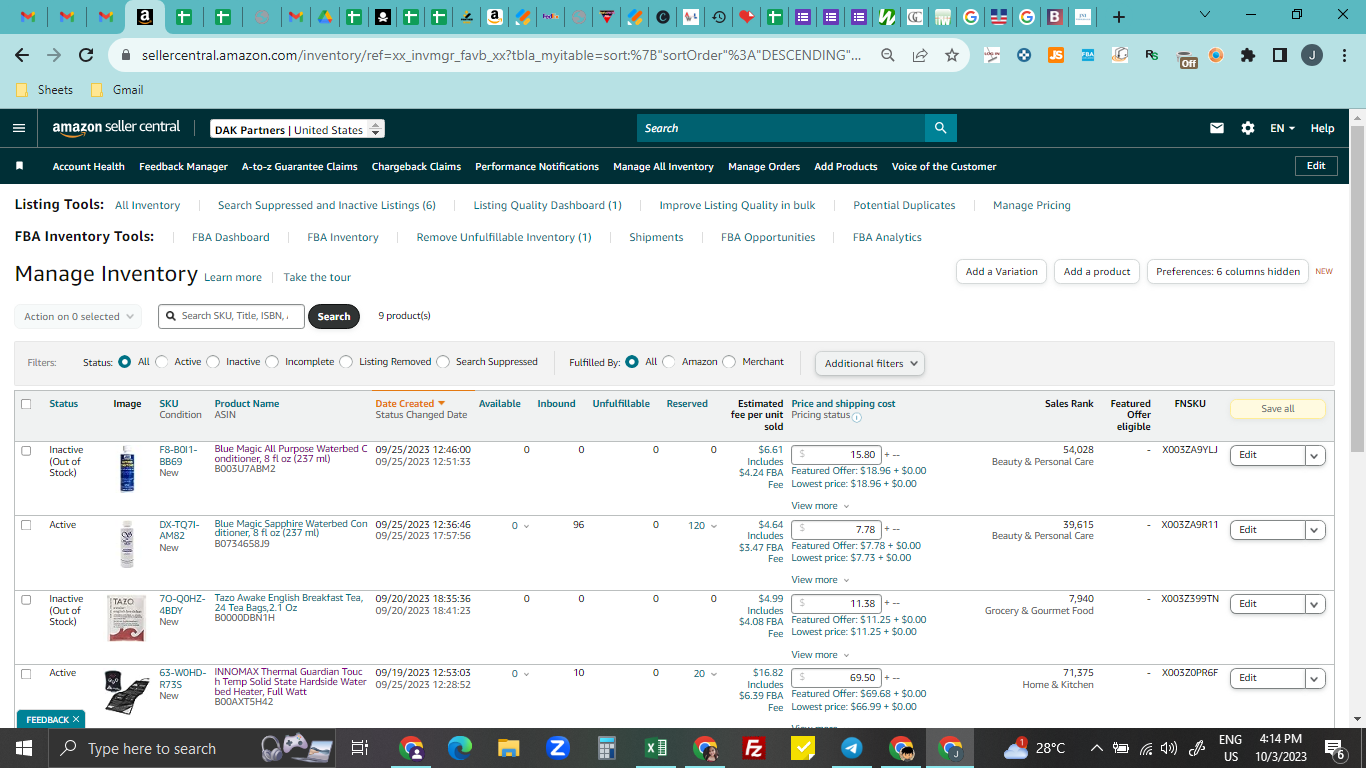Toggle the Chrome side panel
Viewport: 1366px width, 768px height.
[x=1279, y=55]
